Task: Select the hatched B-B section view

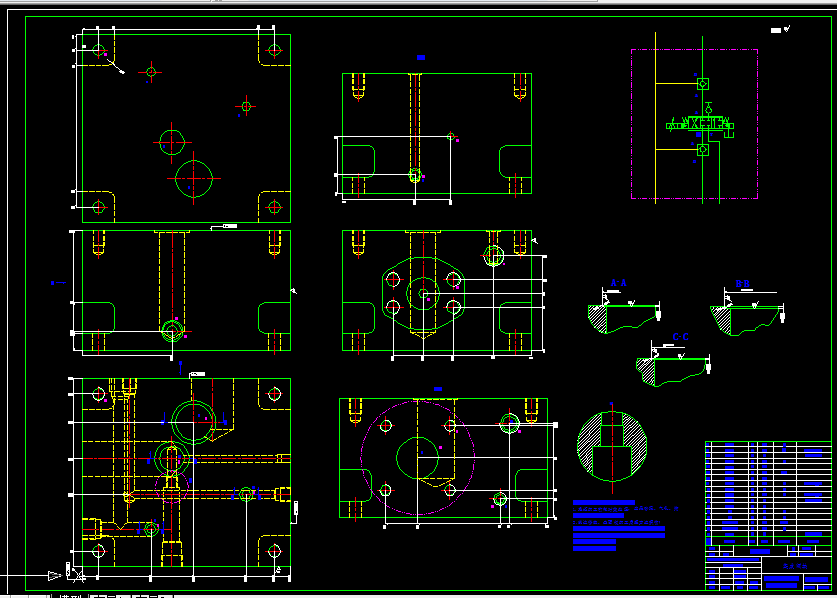Action: pos(747,320)
